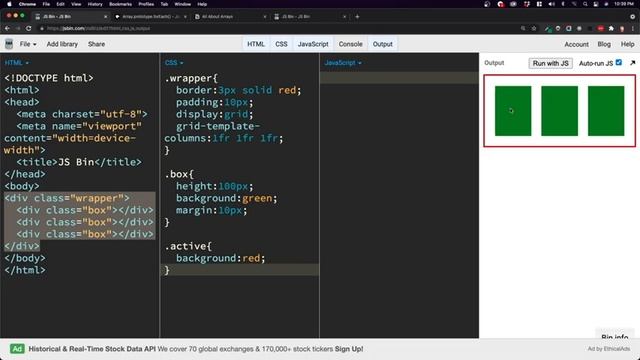Screen dimensions: 640x360
Task: Open the Account link
Action: click(x=576, y=44)
